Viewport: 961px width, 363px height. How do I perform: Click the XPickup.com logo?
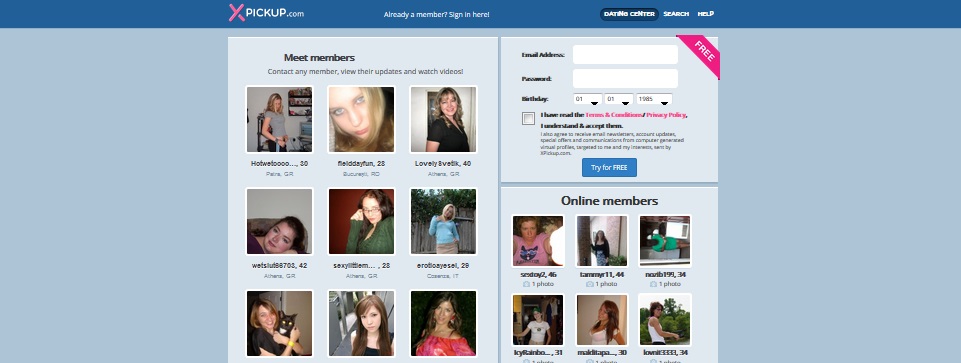tap(266, 13)
